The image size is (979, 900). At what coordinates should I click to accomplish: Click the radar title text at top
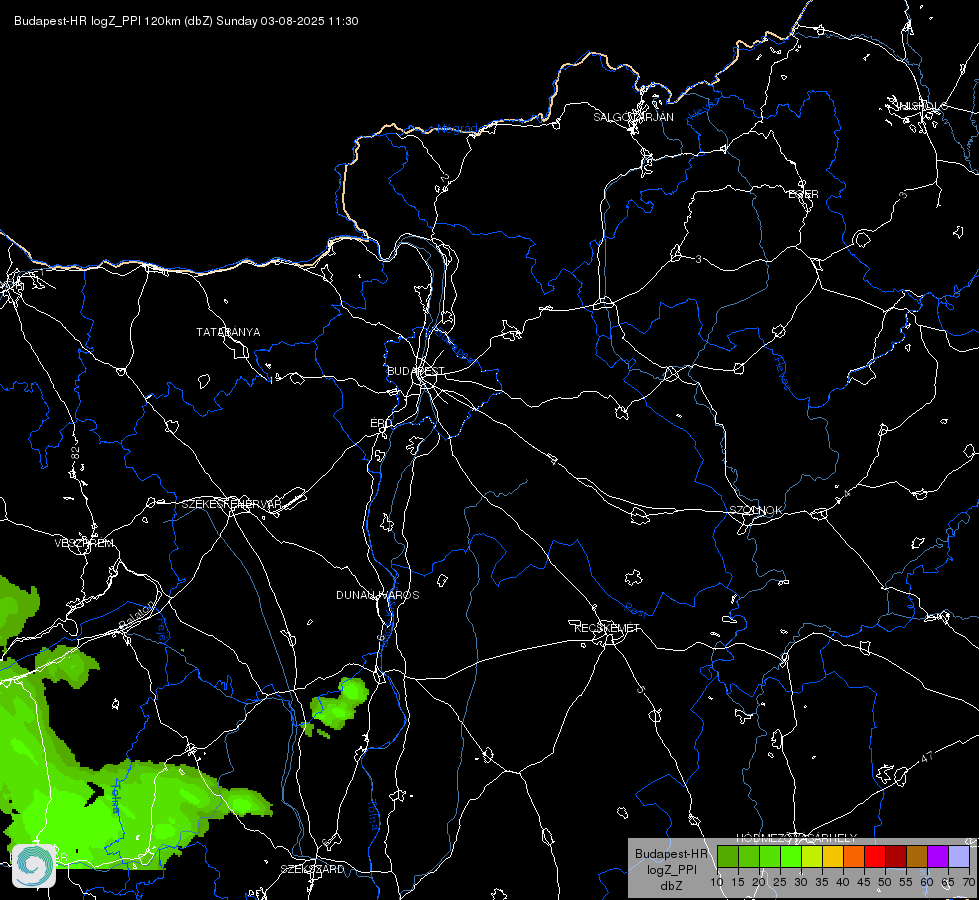pos(186,21)
